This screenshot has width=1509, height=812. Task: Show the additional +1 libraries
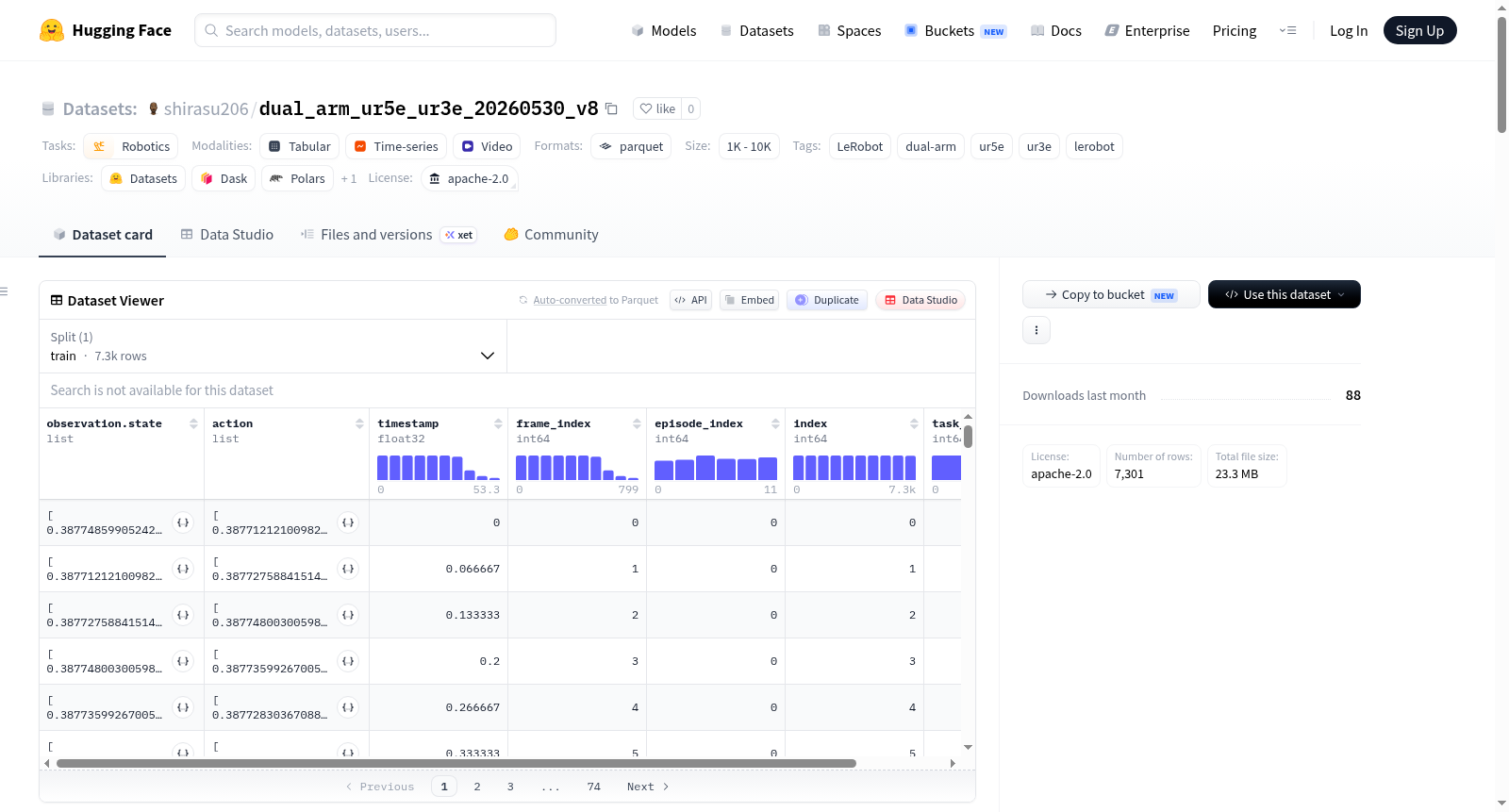coord(349,178)
